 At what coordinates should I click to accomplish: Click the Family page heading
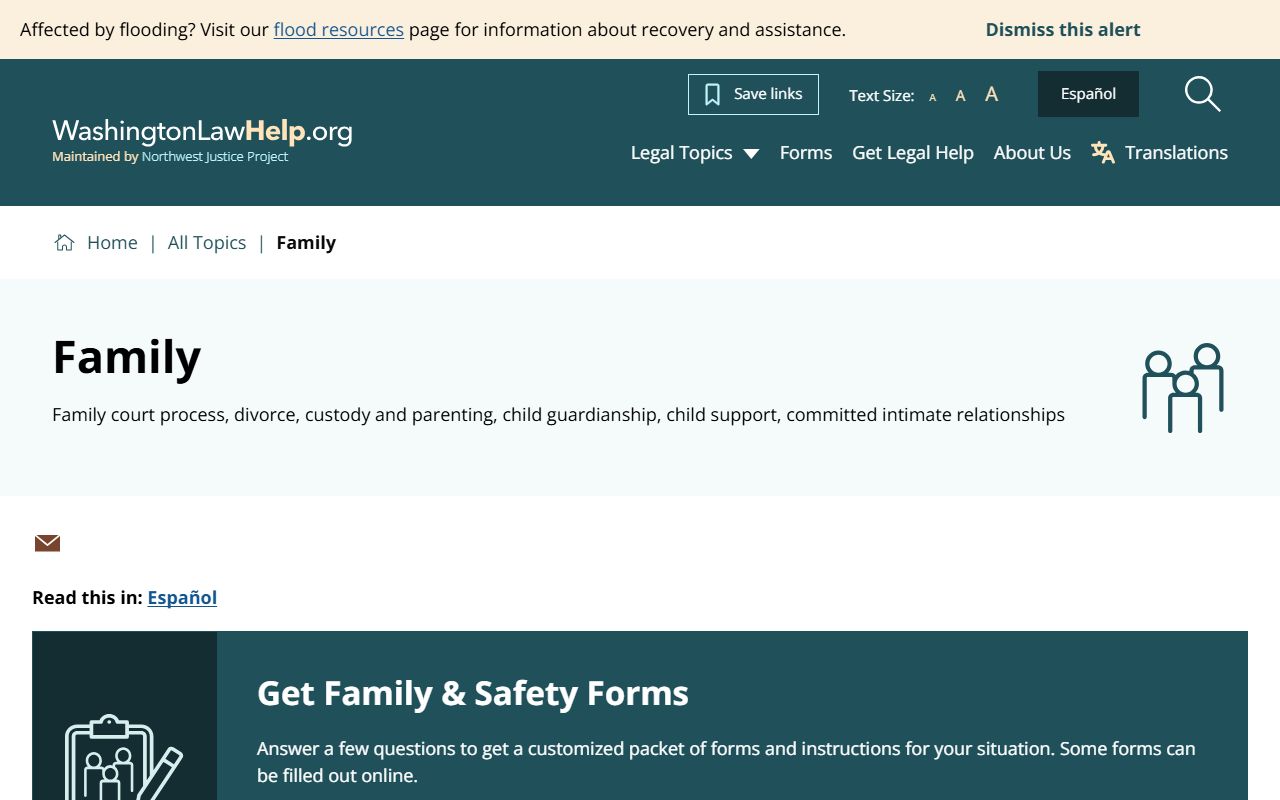pos(127,357)
